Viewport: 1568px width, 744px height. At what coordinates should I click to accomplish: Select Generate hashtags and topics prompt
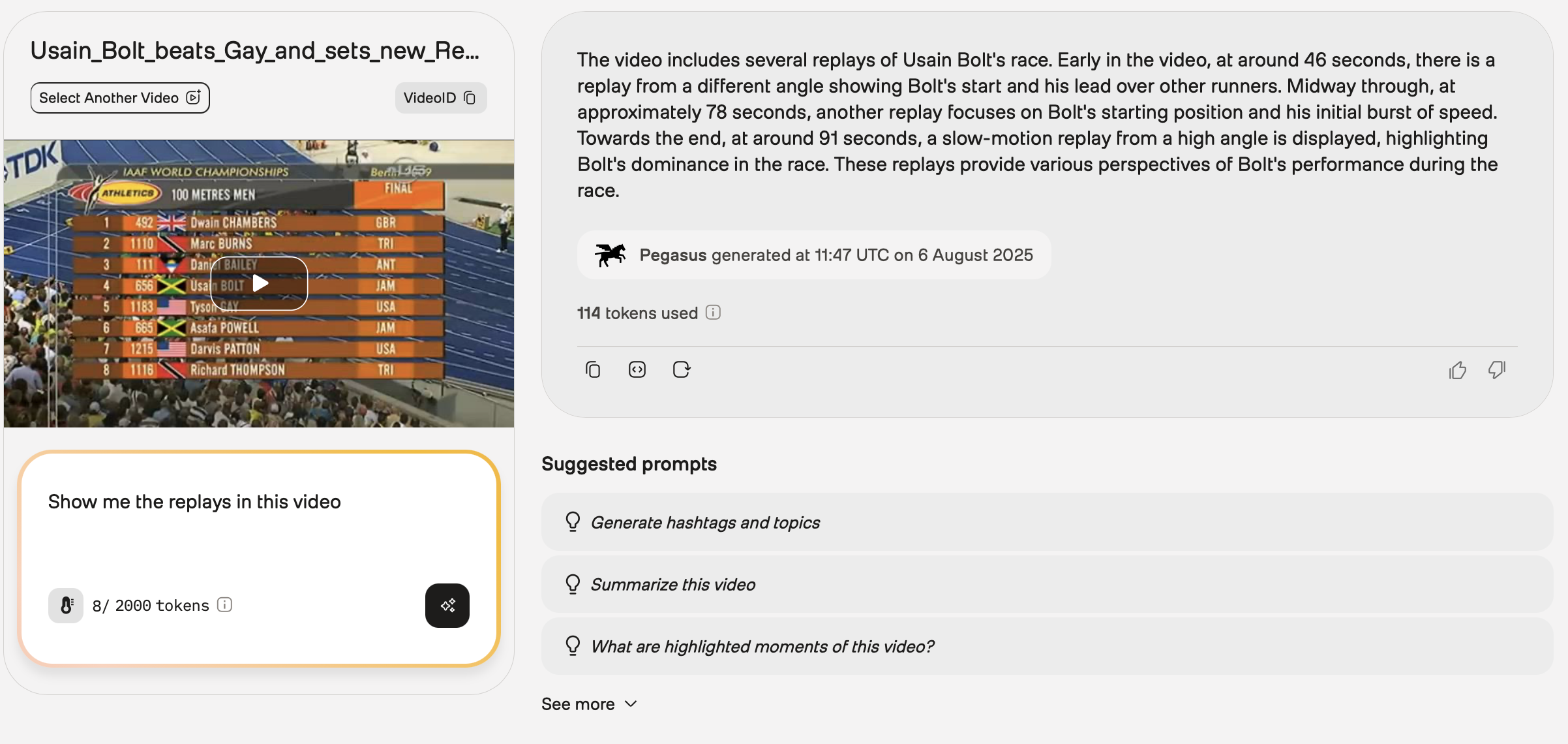(704, 522)
